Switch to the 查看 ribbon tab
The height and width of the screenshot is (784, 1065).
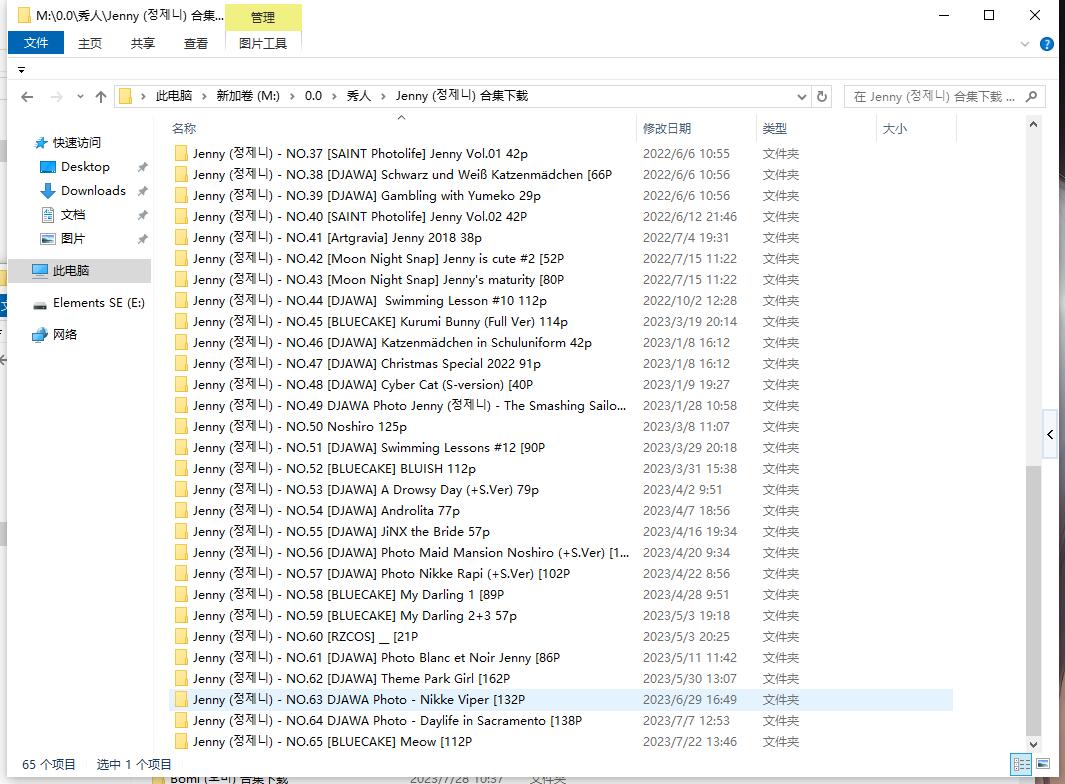(x=196, y=43)
